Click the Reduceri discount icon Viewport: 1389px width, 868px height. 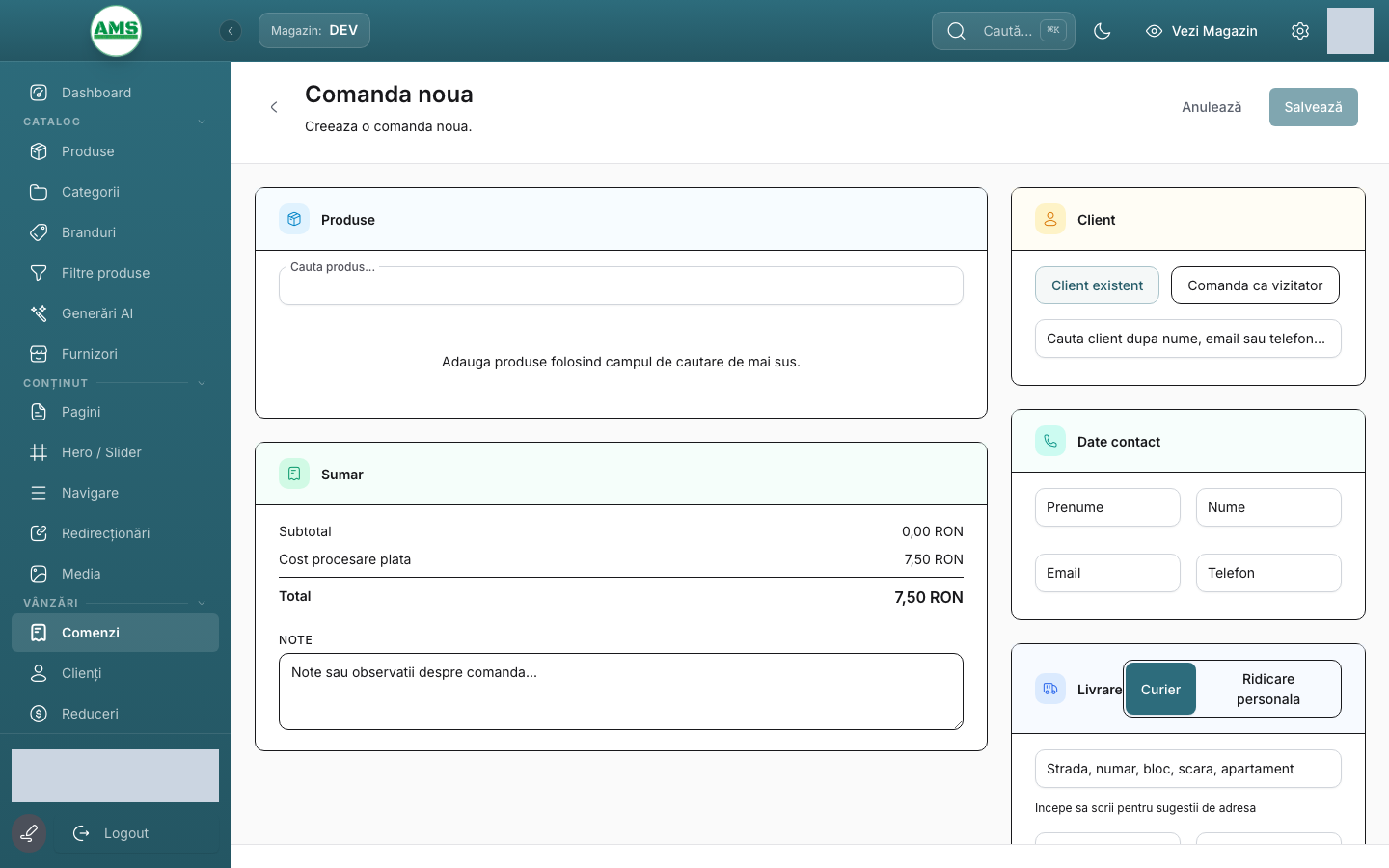pos(39,714)
